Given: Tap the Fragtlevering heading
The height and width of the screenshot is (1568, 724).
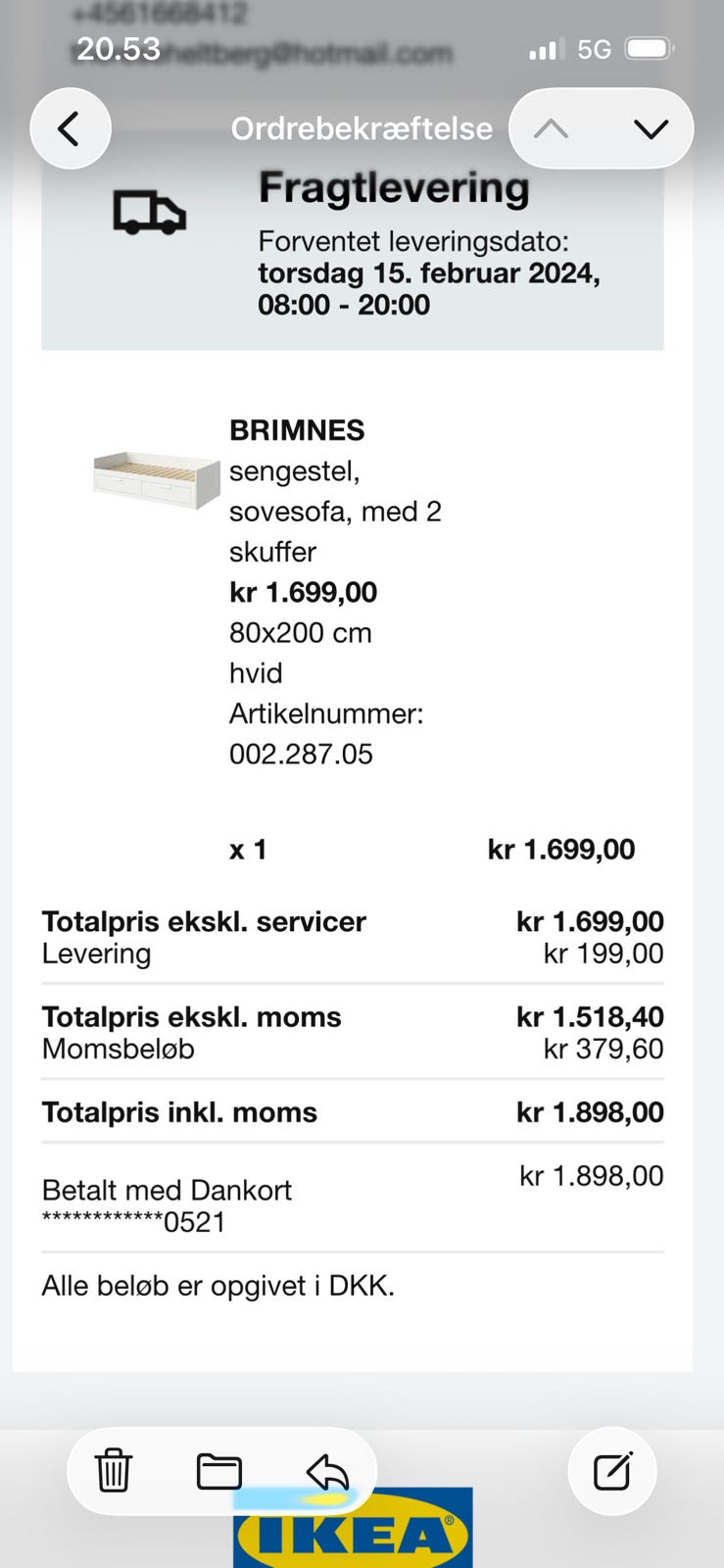Looking at the screenshot, I should pyautogui.click(x=394, y=187).
